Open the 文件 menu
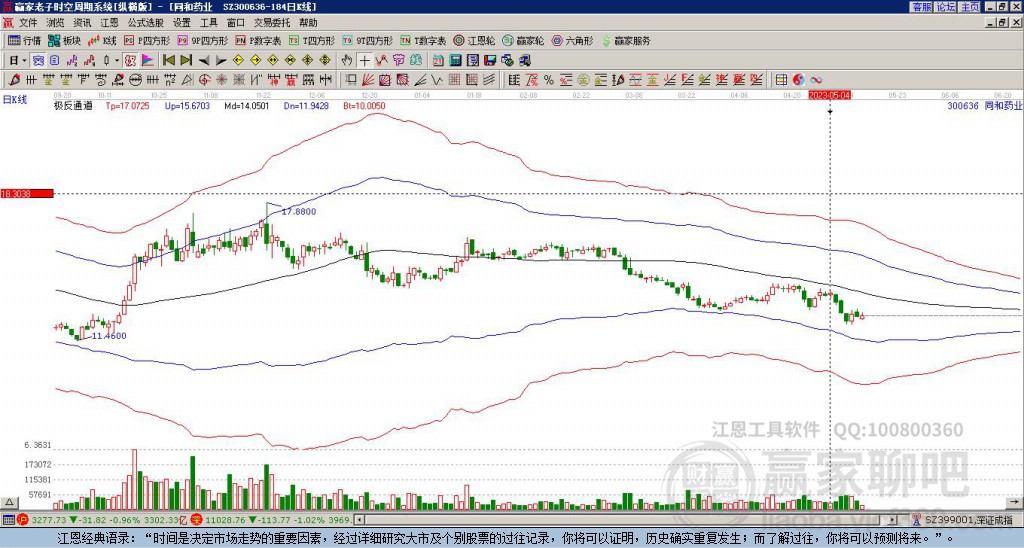 pyautogui.click(x=28, y=23)
